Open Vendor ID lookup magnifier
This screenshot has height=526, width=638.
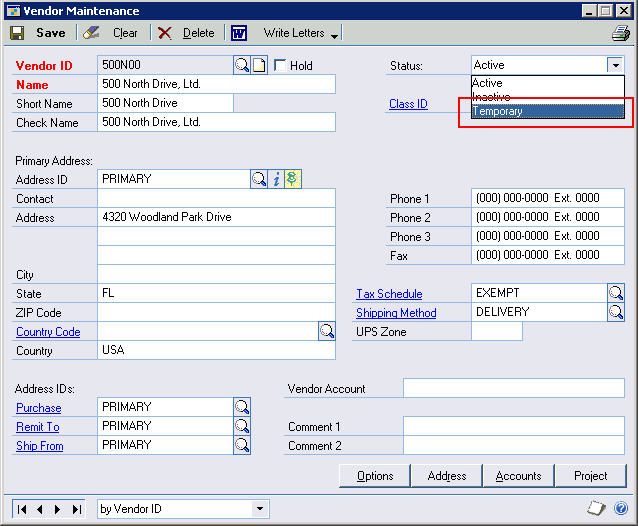[242, 65]
